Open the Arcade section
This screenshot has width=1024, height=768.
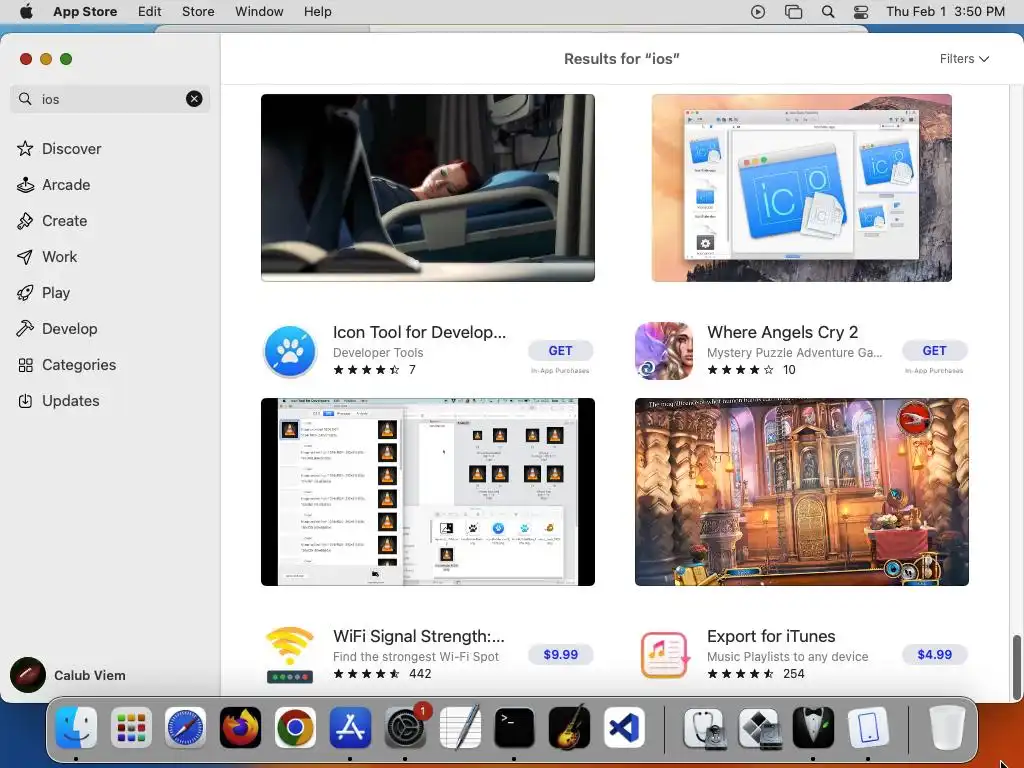54,185
